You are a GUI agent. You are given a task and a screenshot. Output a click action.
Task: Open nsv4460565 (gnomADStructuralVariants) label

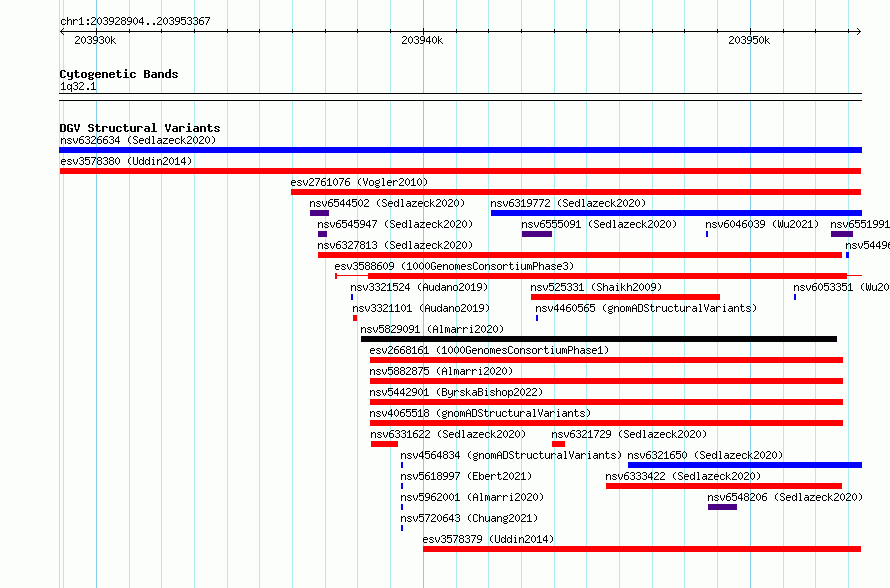(646, 308)
